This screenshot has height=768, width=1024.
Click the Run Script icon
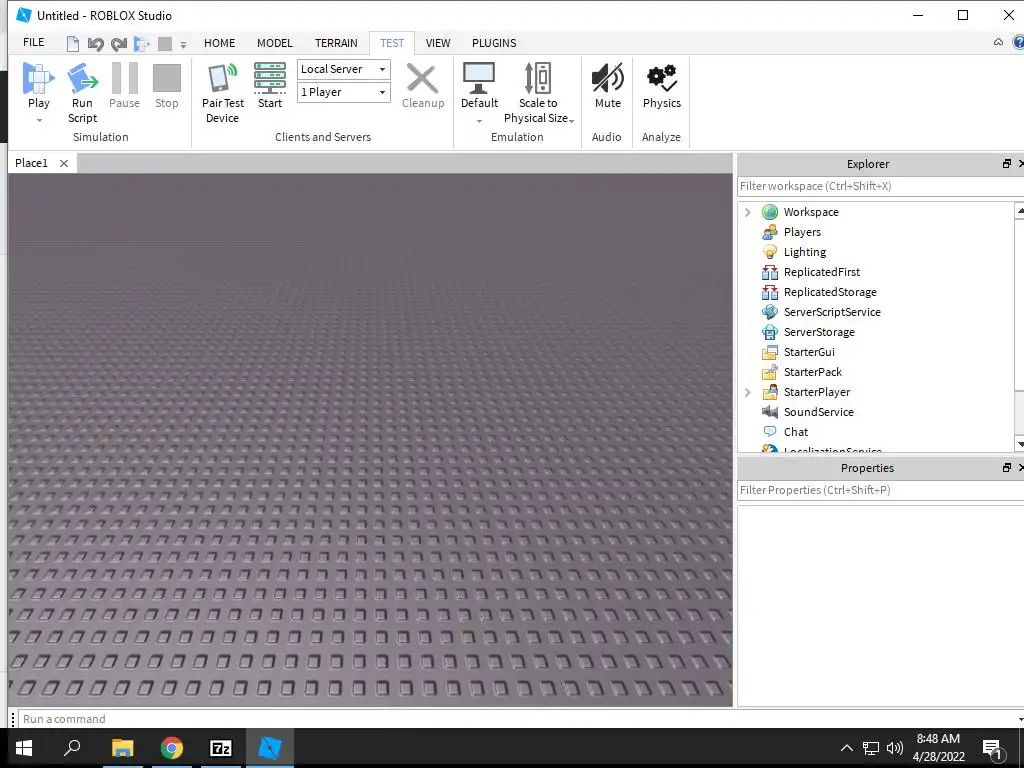(x=82, y=78)
